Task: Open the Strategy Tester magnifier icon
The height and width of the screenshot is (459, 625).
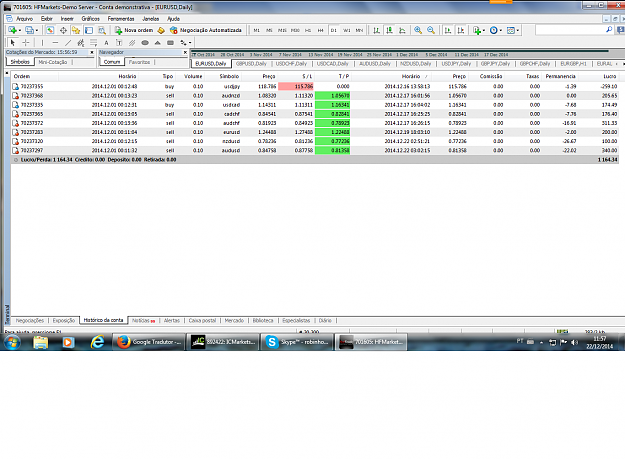Action: tap(102, 30)
